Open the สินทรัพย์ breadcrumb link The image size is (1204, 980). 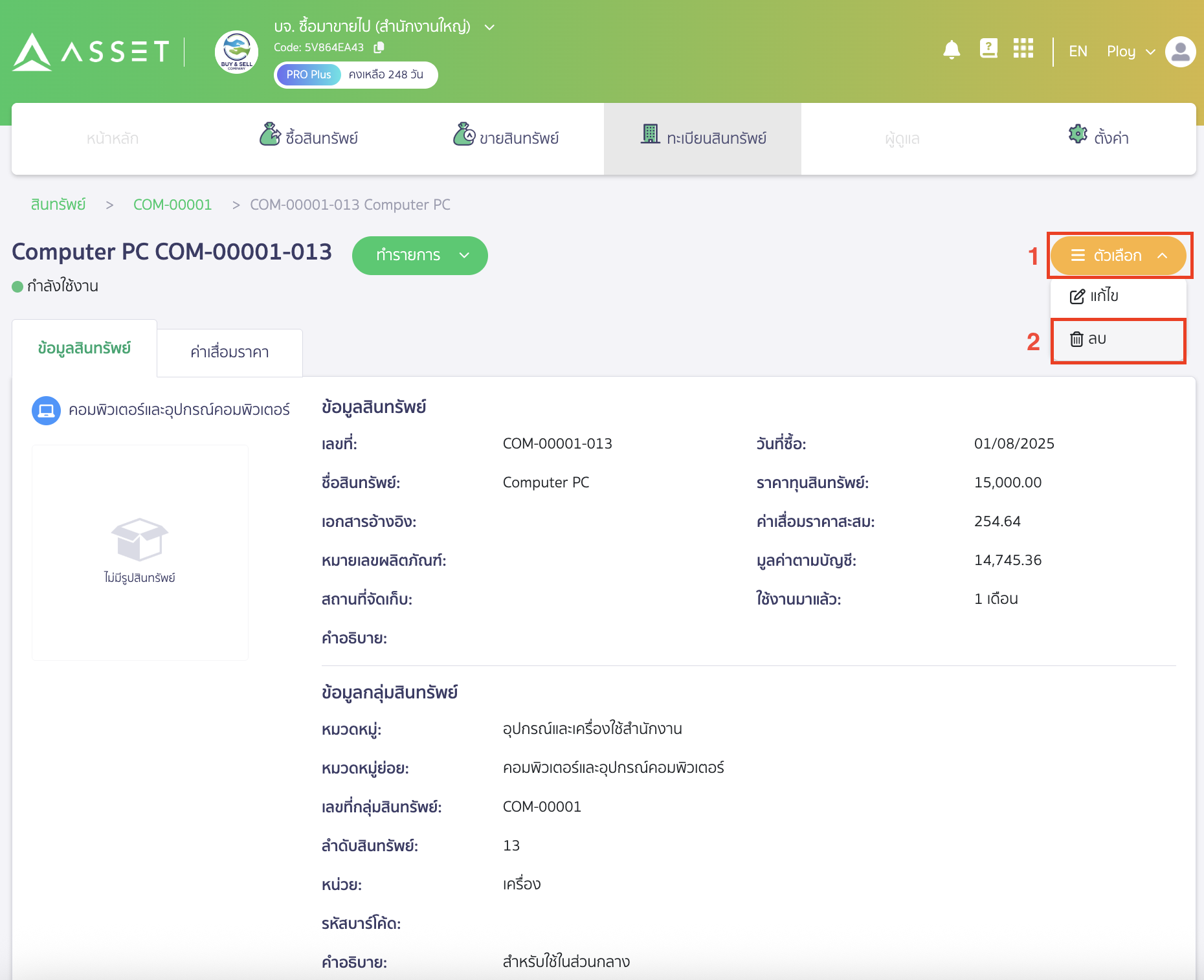(x=58, y=204)
